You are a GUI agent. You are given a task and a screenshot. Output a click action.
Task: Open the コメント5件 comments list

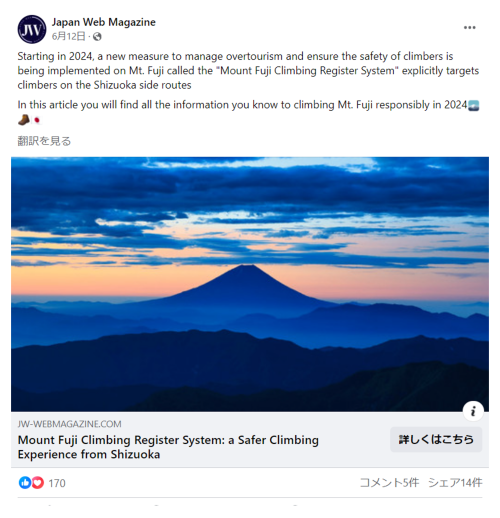click(x=389, y=482)
